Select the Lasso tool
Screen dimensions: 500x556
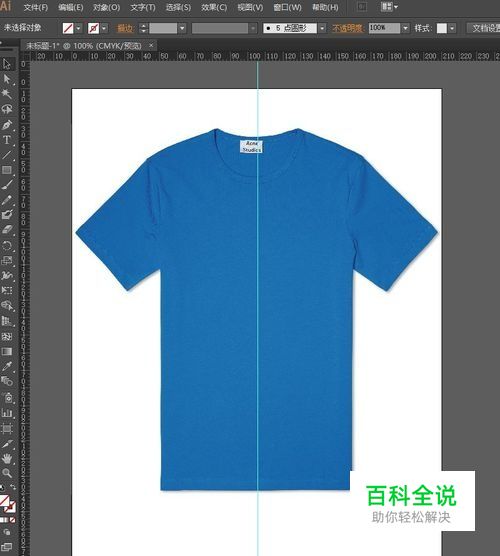(7, 109)
